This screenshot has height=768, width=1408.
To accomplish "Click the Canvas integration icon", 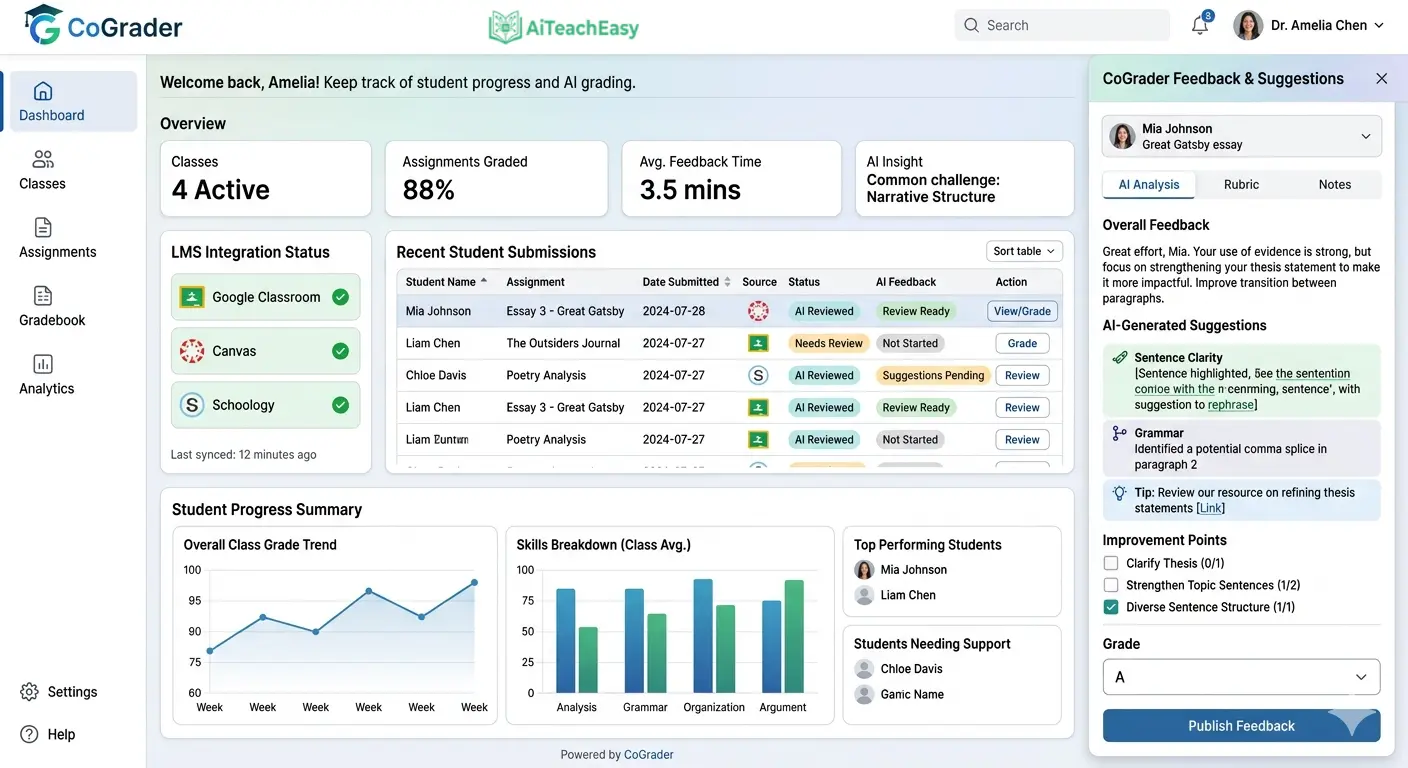I will click(191, 351).
